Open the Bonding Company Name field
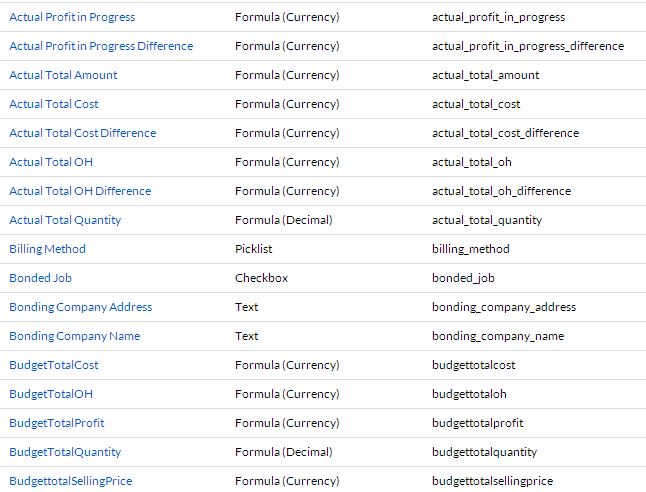This screenshot has width=646, height=492. point(75,336)
